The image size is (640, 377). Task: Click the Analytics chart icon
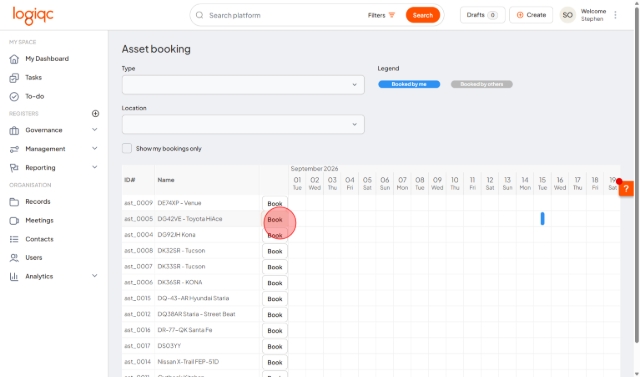pyautogui.click(x=14, y=276)
